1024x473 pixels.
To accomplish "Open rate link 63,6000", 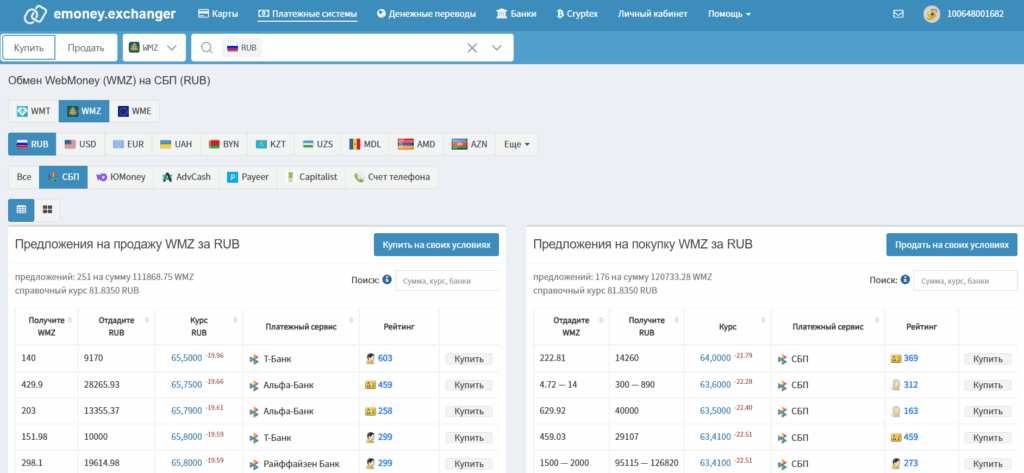I will pyautogui.click(x=715, y=385).
